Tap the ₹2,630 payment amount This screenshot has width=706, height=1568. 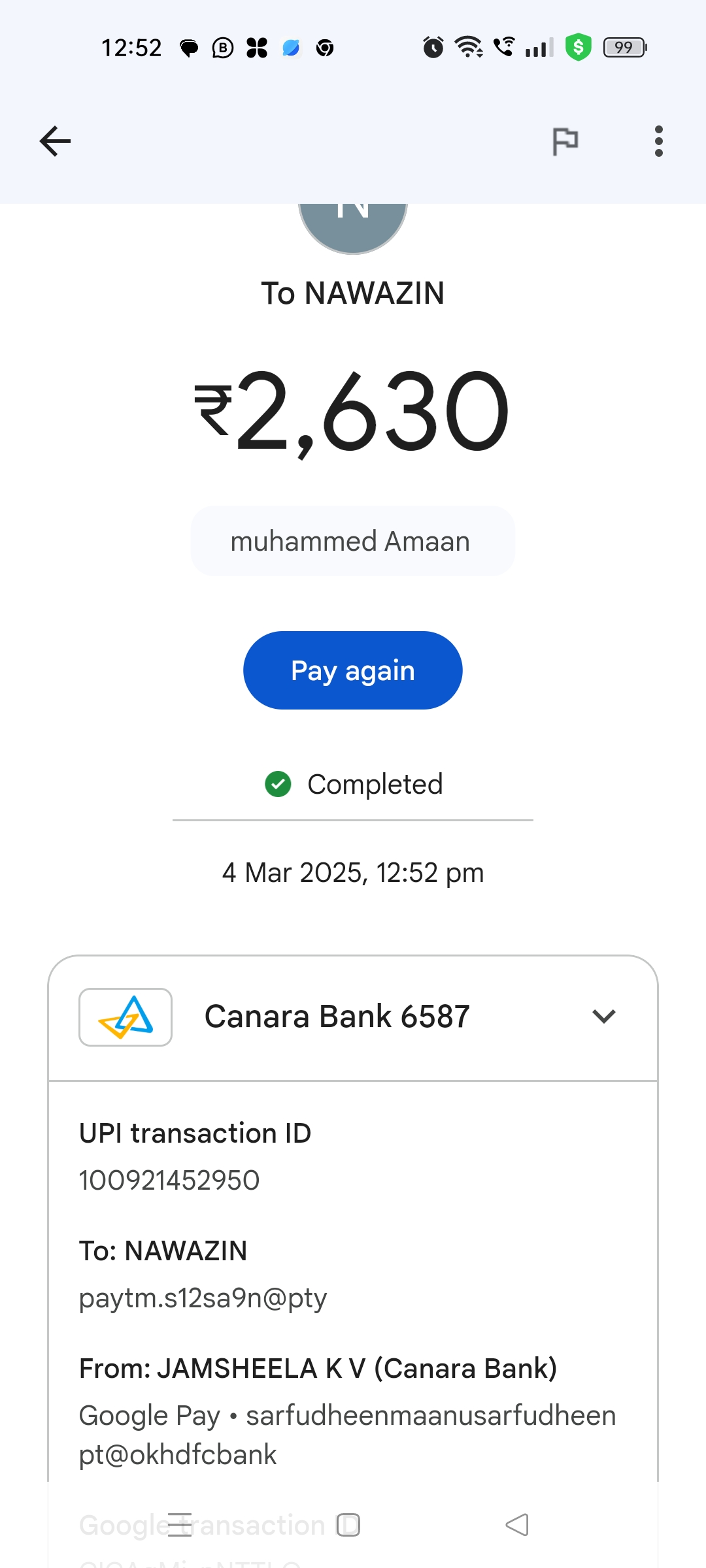point(352,412)
